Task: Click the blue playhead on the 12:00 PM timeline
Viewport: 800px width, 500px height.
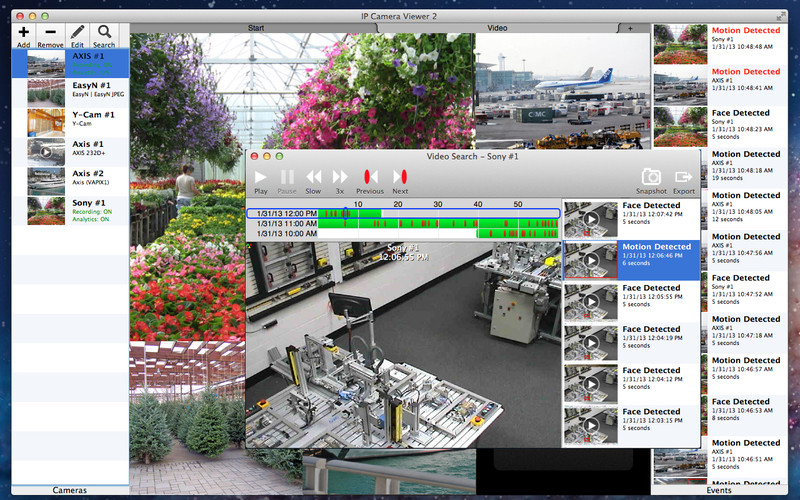Action: pos(345,213)
